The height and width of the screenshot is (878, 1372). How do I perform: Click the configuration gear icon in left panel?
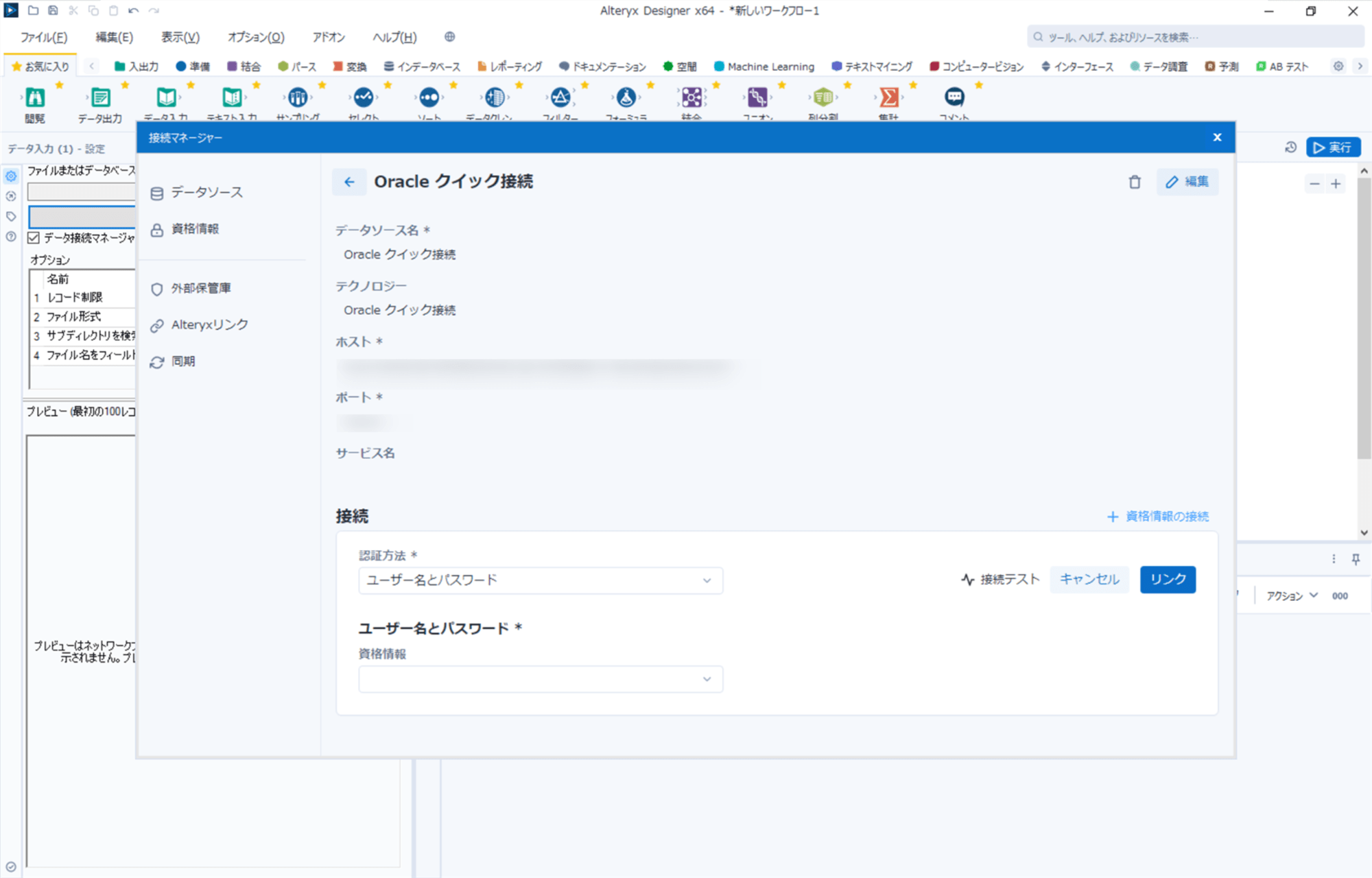click(x=11, y=176)
